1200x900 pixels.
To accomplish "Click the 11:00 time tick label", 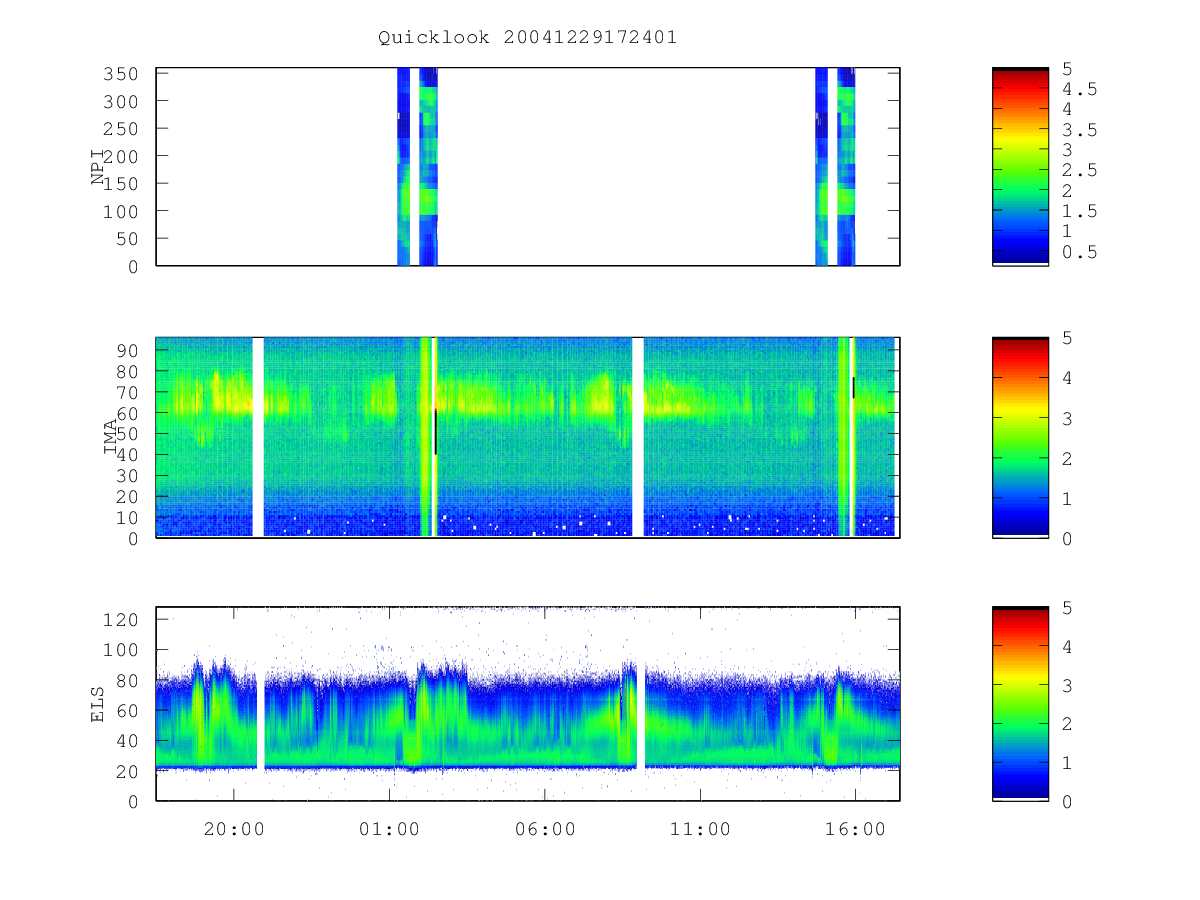I will click(700, 830).
